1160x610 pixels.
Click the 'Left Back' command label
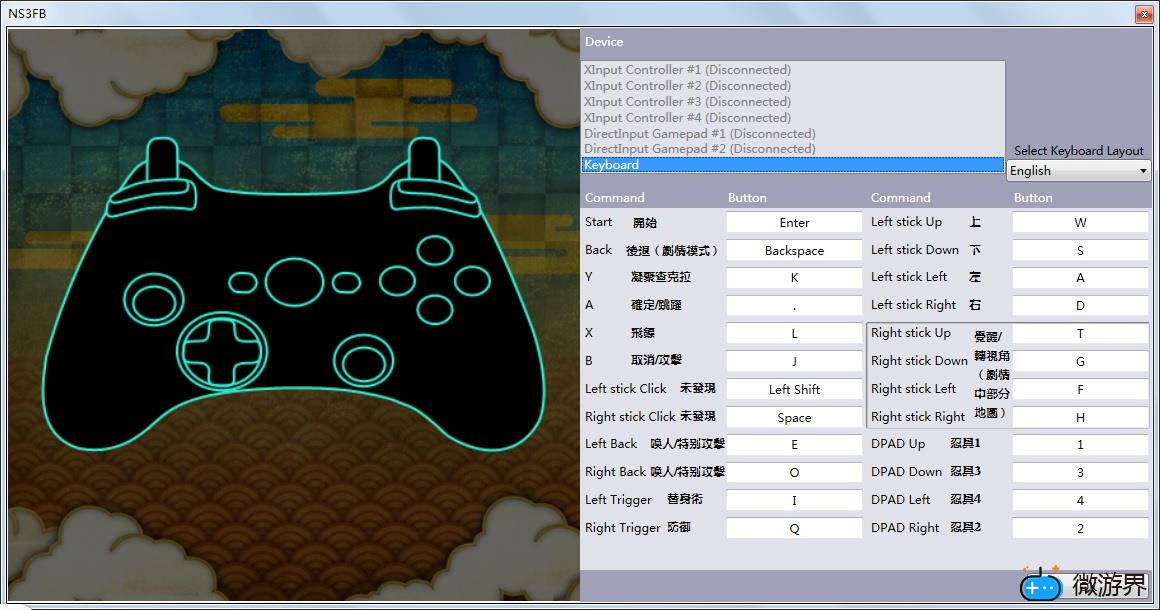click(611, 444)
